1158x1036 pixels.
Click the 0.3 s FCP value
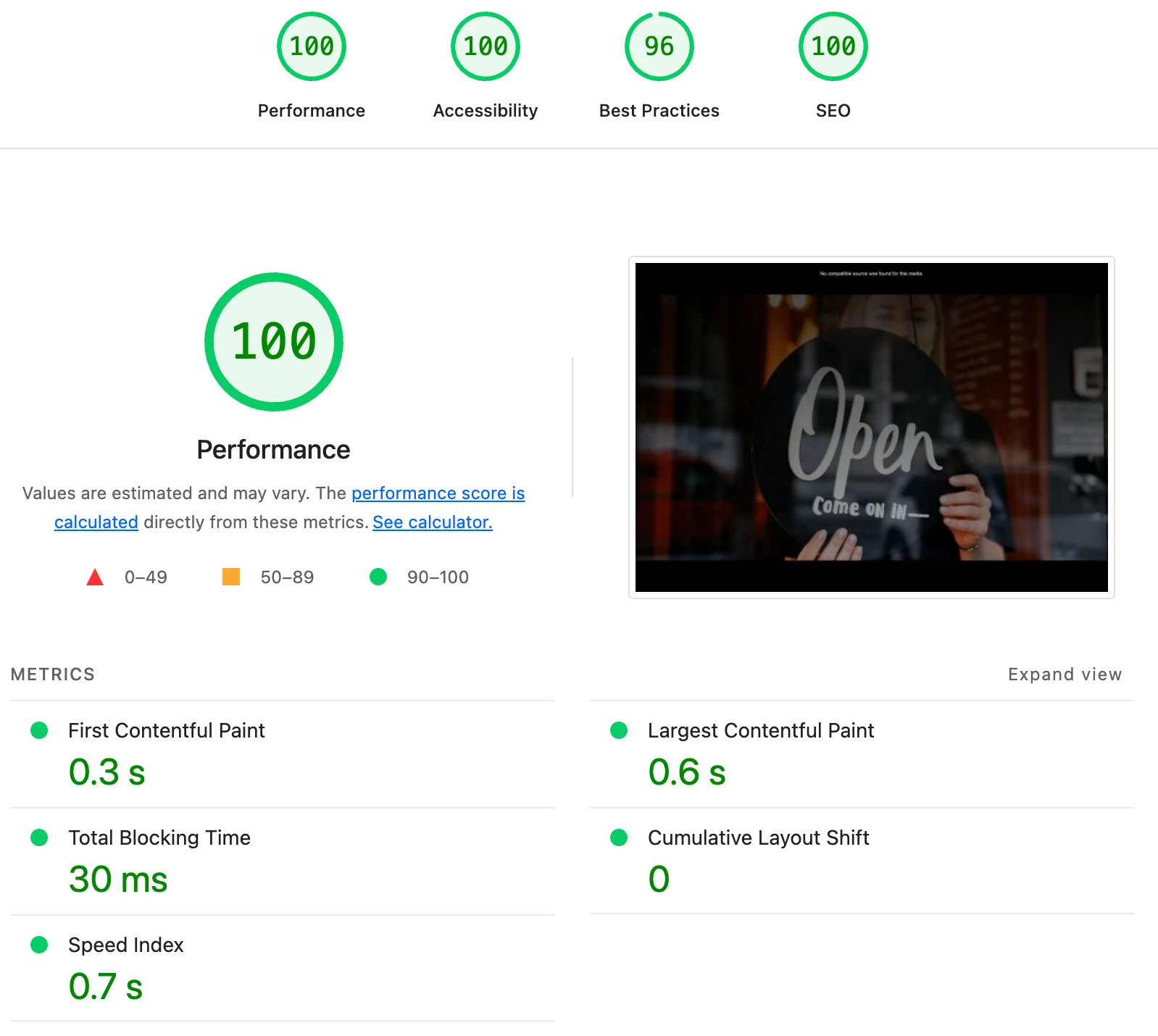107,772
